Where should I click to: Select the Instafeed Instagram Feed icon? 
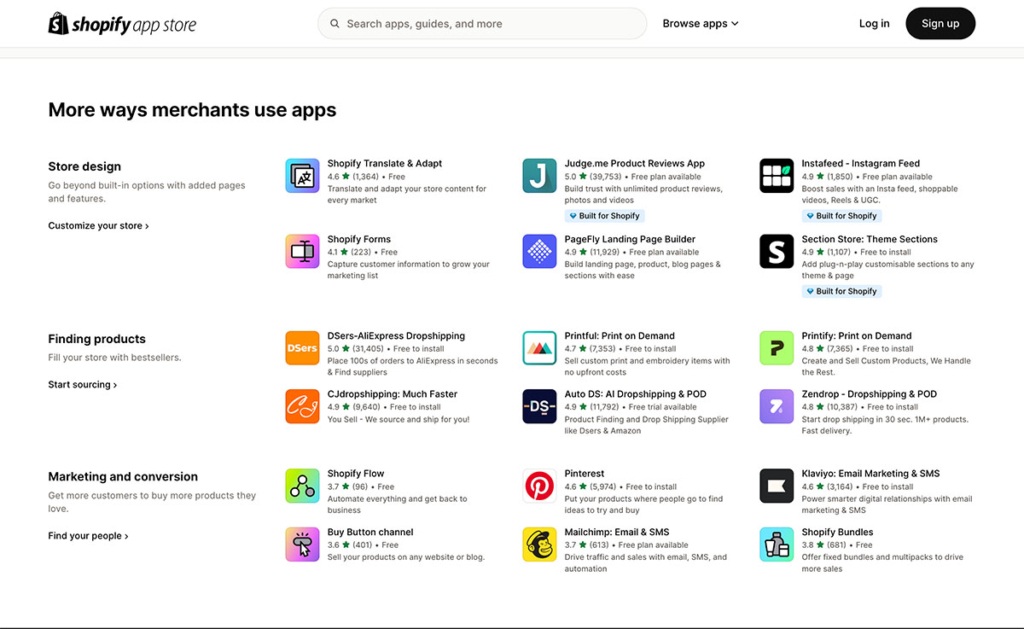(776, 176)
